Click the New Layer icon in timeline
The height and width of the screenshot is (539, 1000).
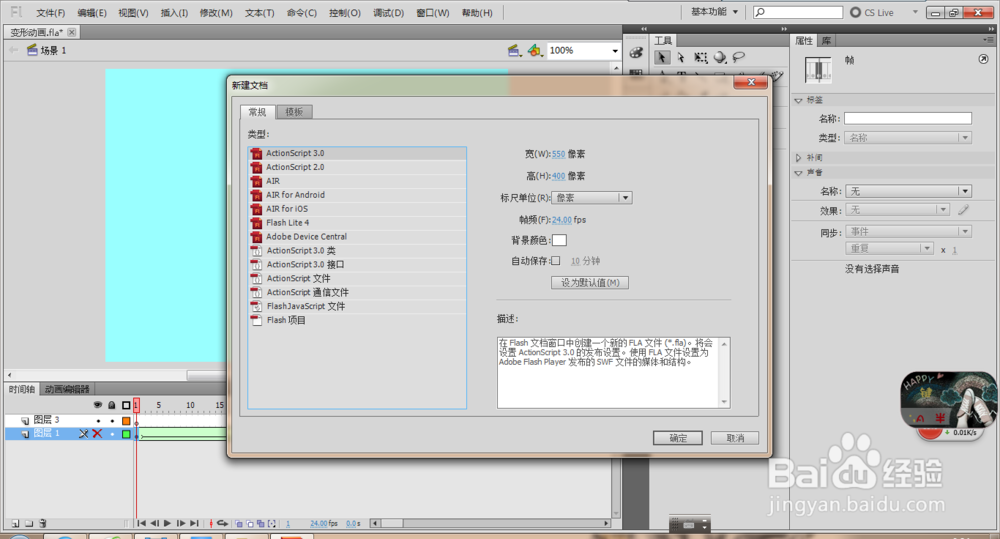15,523
